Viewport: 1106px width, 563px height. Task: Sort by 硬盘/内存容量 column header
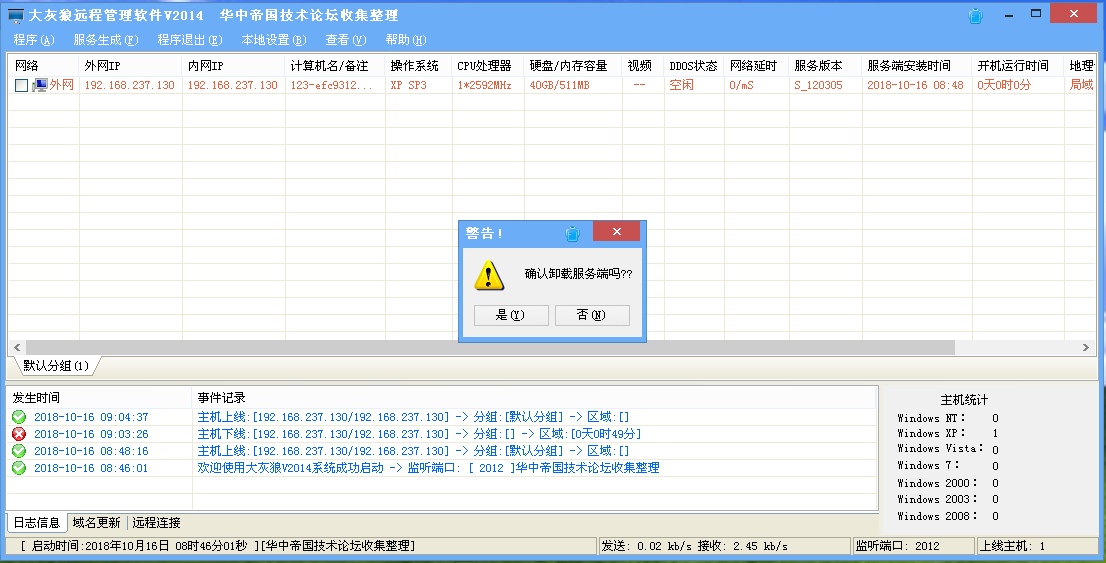[573, 66]
